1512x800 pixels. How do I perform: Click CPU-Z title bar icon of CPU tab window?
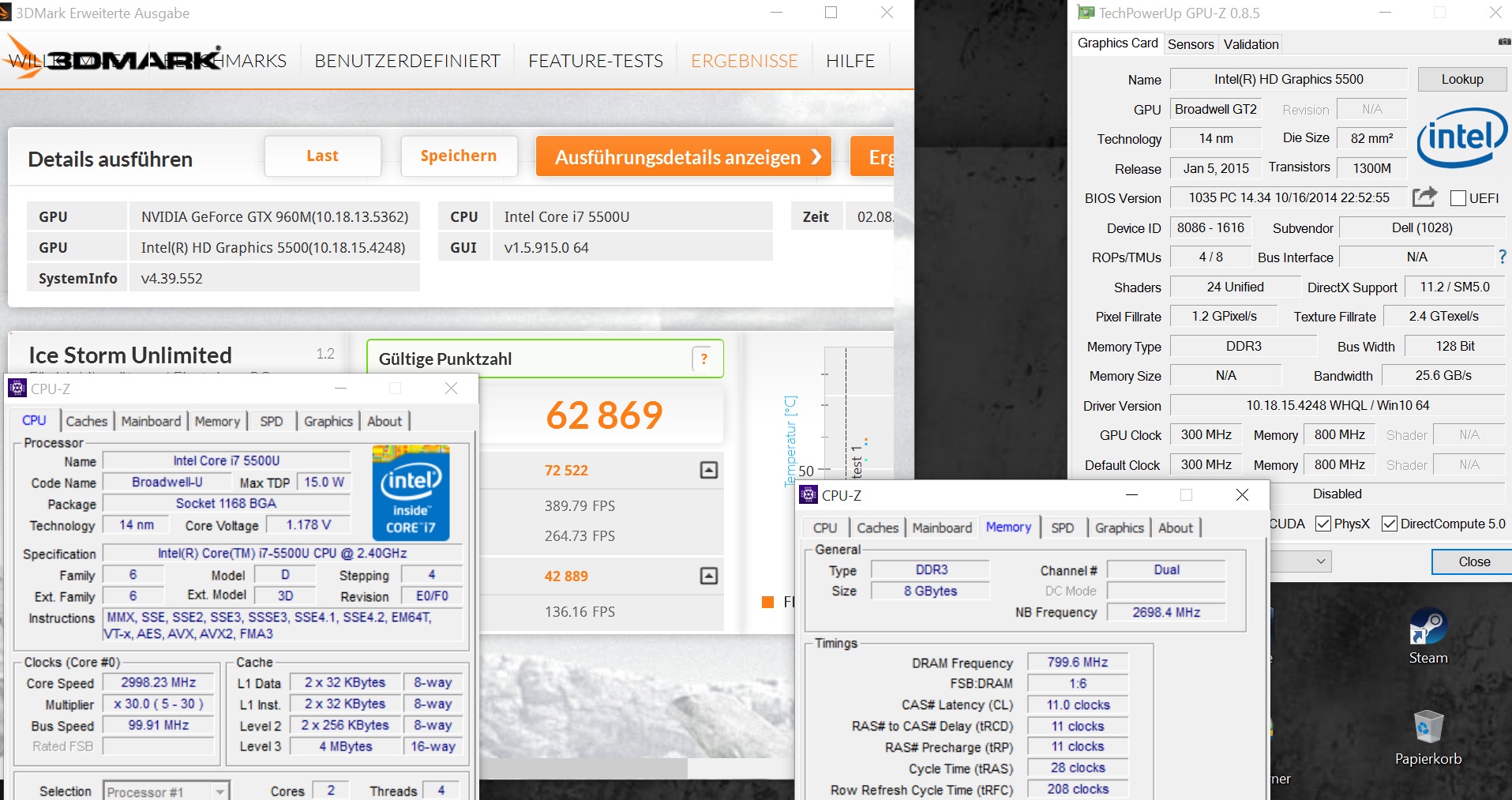17,388
